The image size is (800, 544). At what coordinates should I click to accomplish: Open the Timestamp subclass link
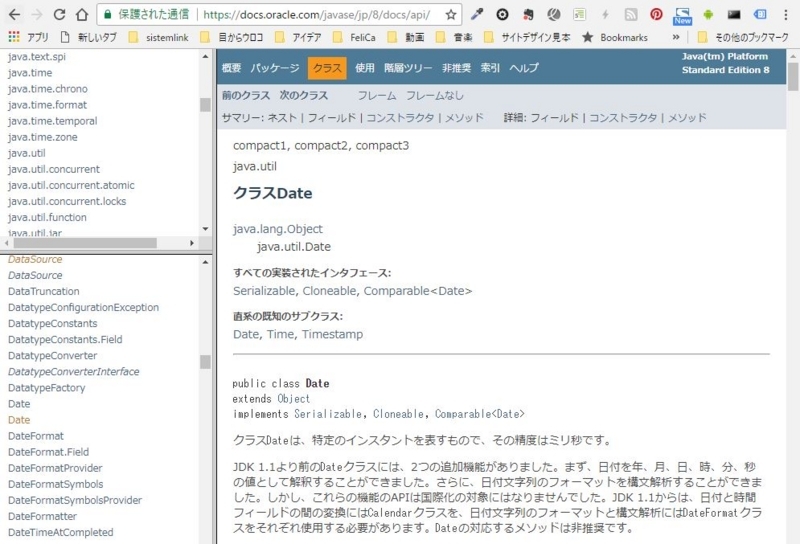pos(332,334)
